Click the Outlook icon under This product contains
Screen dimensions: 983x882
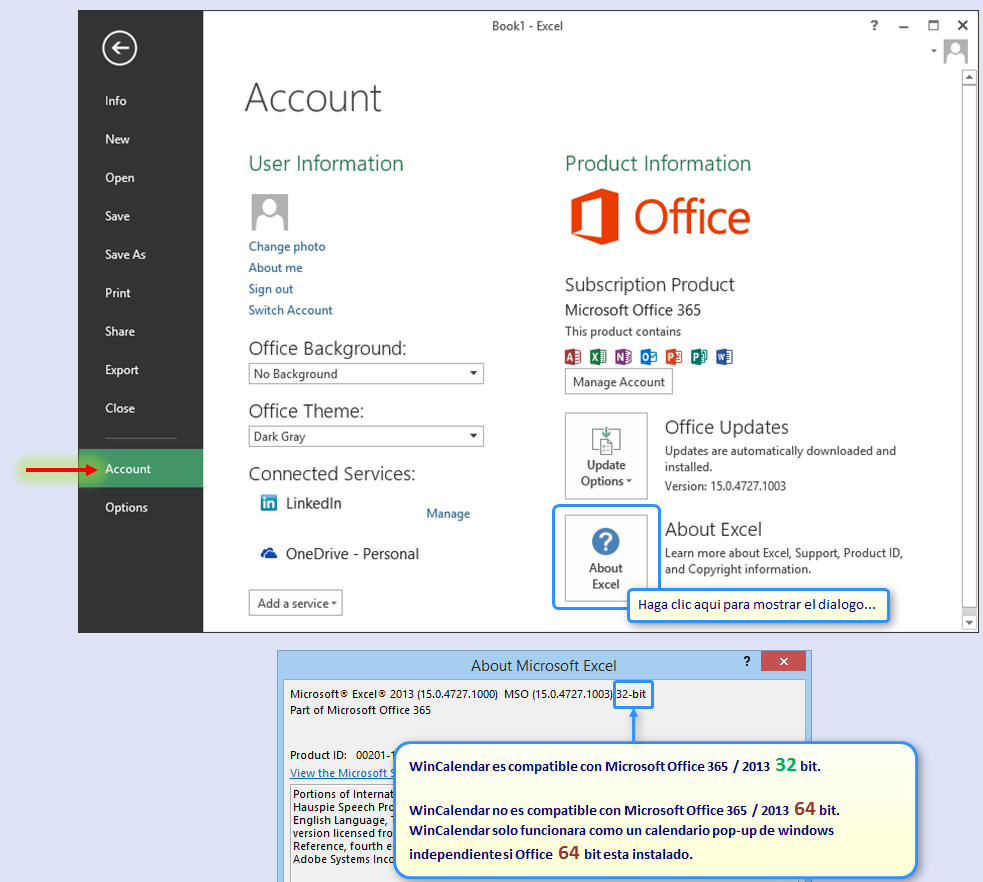pos(647,355)
